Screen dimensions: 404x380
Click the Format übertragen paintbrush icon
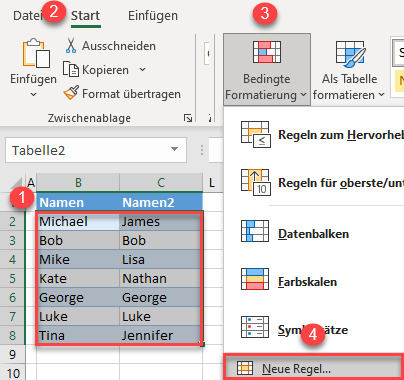(71, 93)
